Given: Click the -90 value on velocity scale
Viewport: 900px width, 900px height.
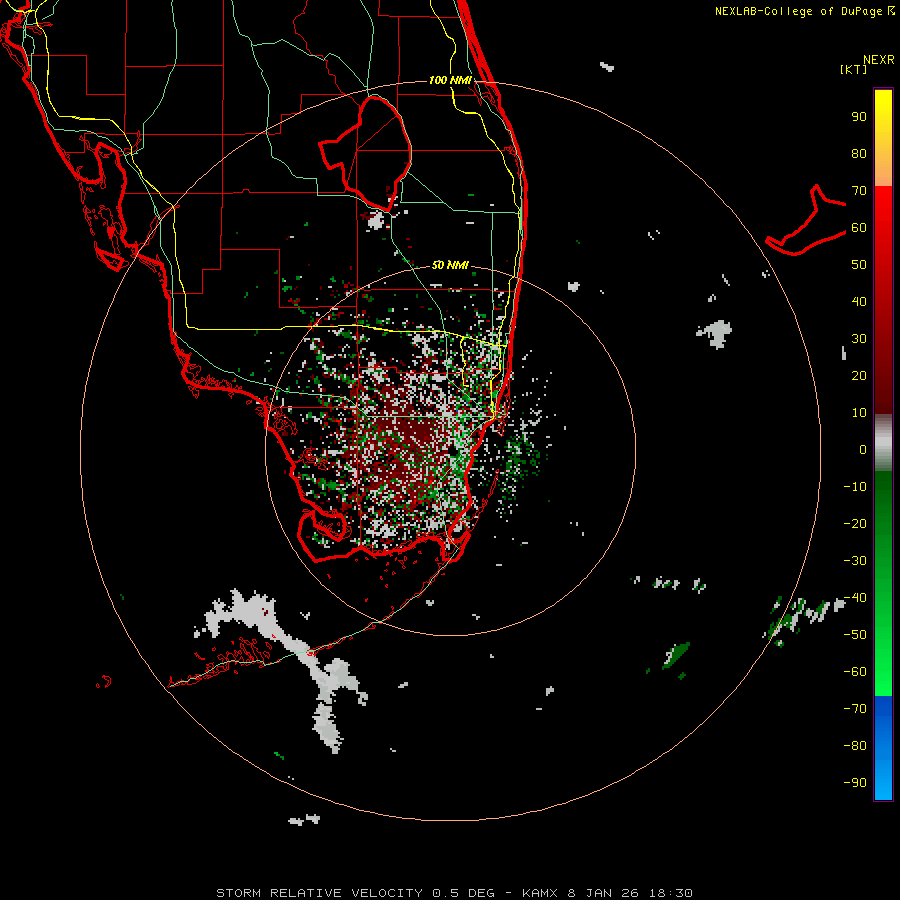Looking at the screenshot, I should pos(855,783).
